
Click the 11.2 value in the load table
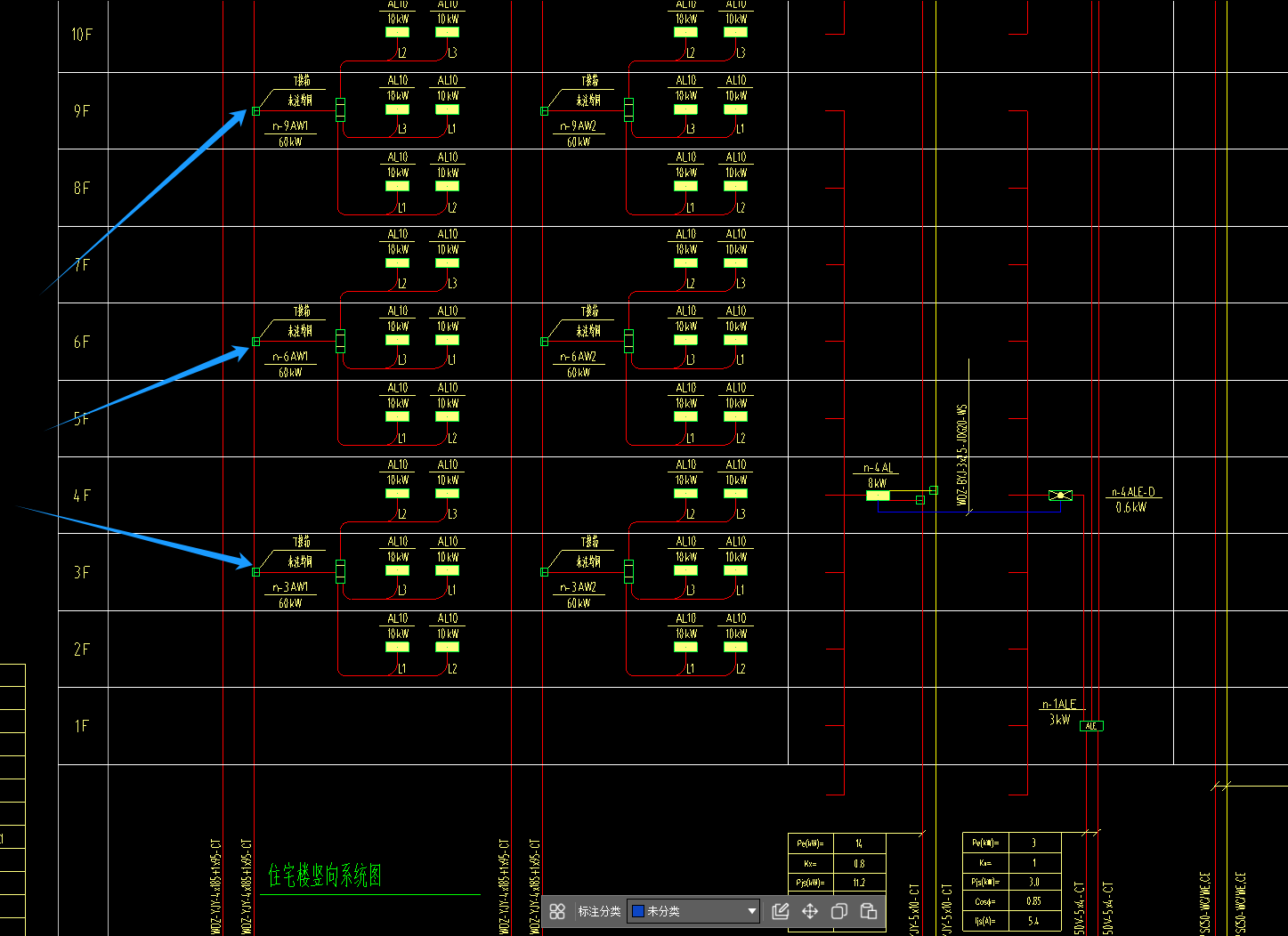coord(859,883)
